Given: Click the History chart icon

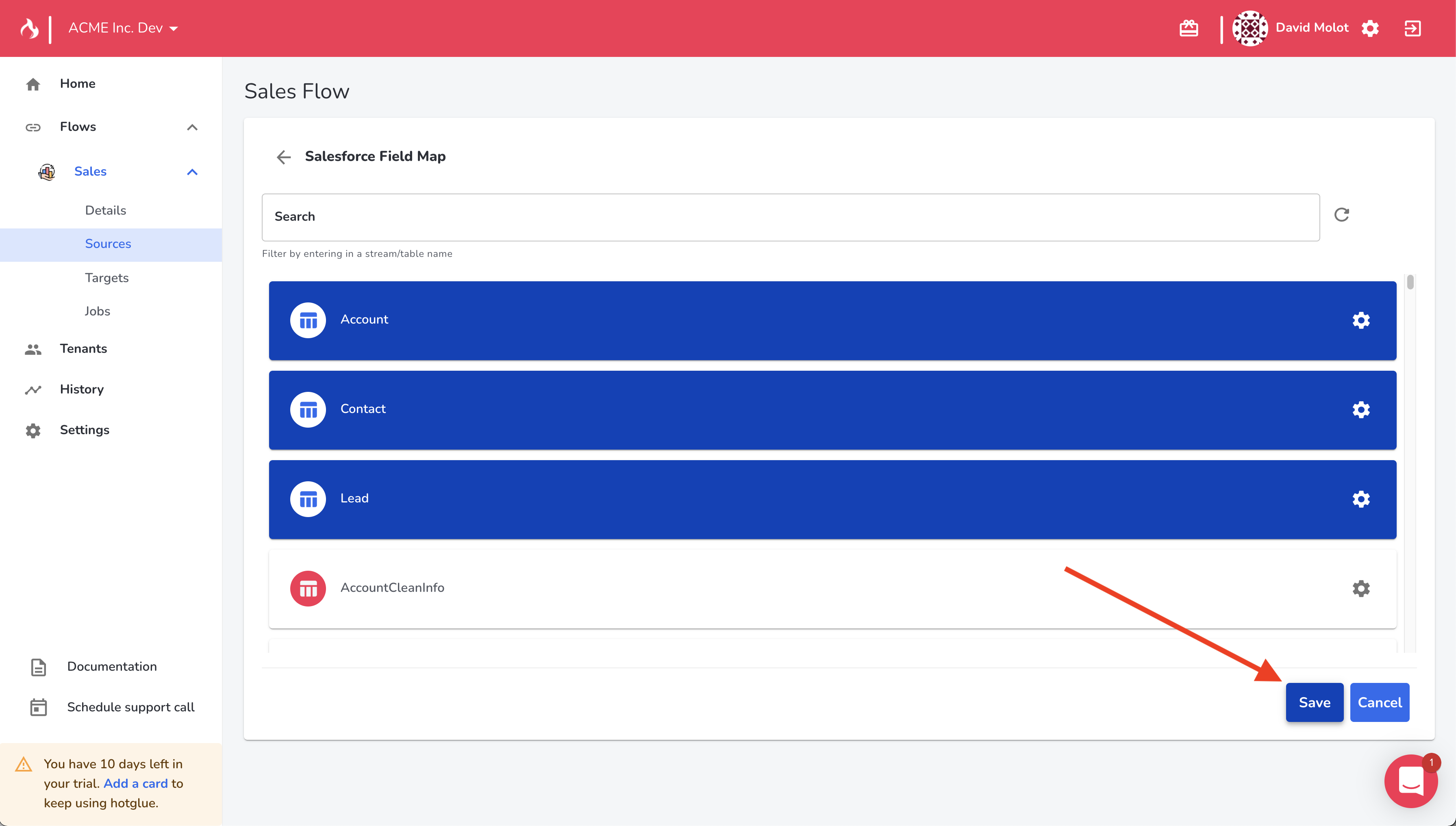Looking at the screenshot, I should pyautogui.click(x=33, y=390).
